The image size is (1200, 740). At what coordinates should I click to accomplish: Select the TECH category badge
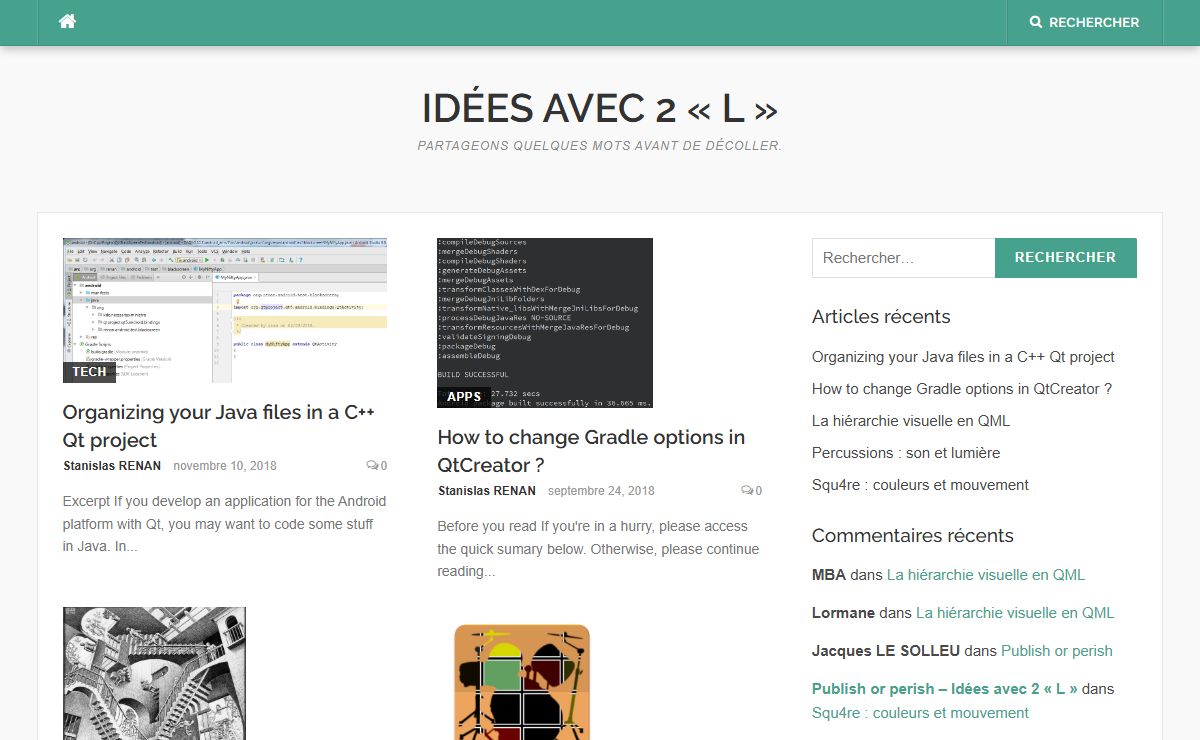click(x=89, y=372)
